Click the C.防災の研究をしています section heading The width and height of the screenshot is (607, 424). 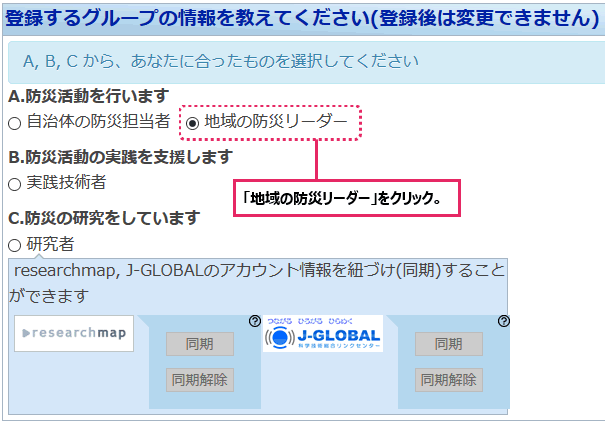click(x=104, y=218)
